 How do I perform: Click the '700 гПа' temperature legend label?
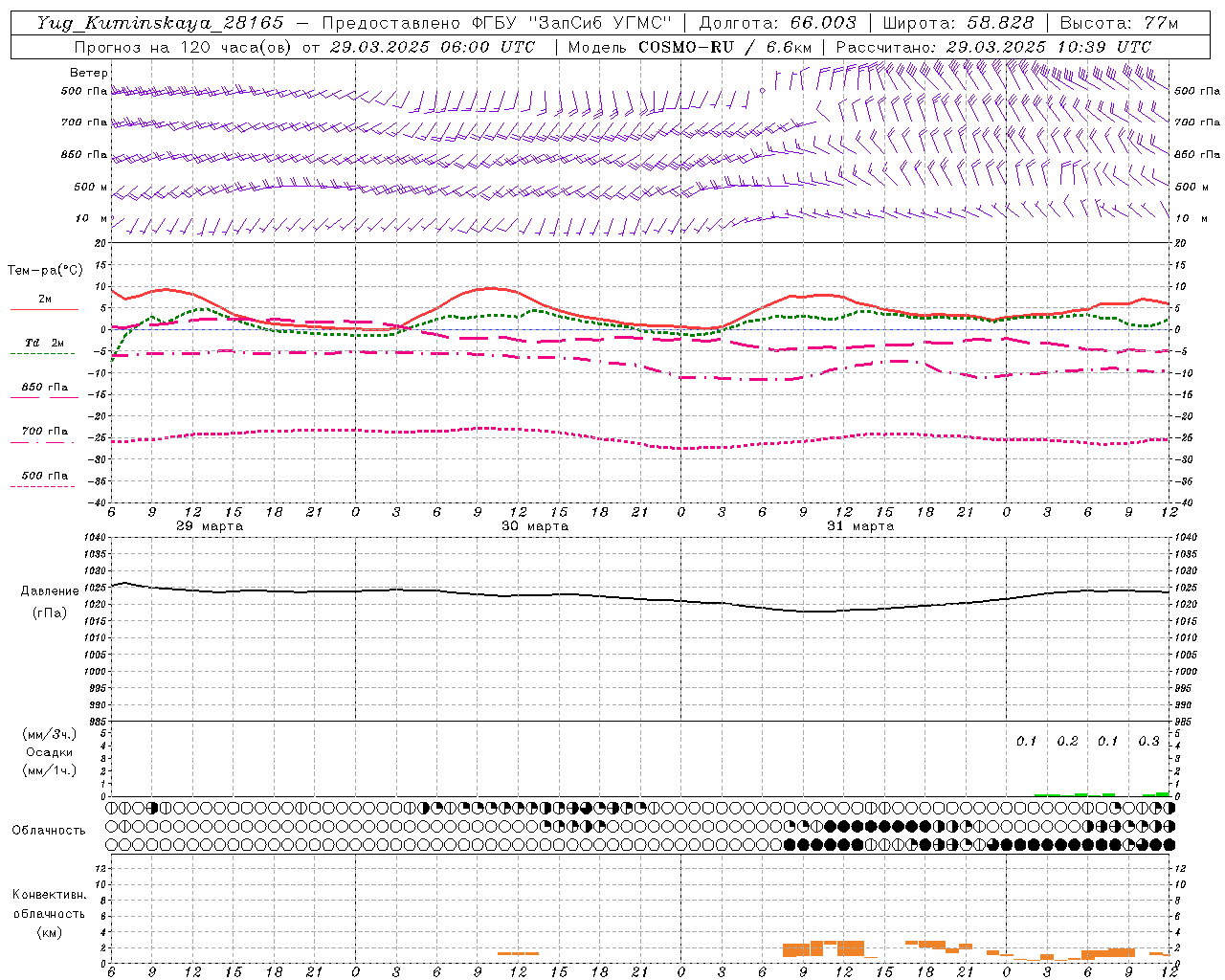[45, 432]
